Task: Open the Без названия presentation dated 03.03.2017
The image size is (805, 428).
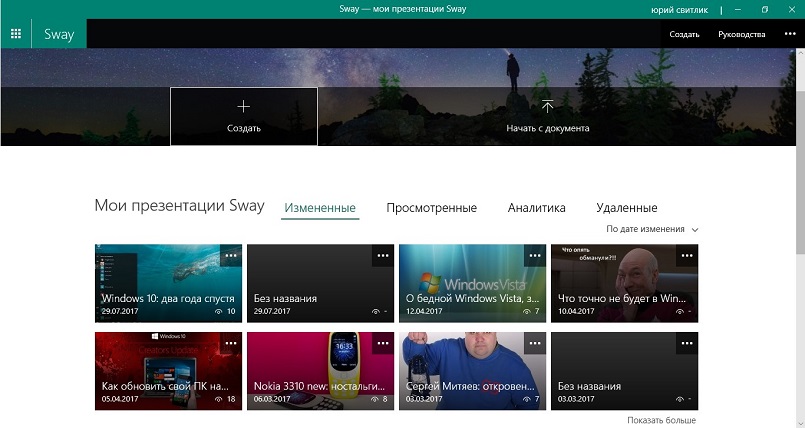Action: (x=624, y=371)
